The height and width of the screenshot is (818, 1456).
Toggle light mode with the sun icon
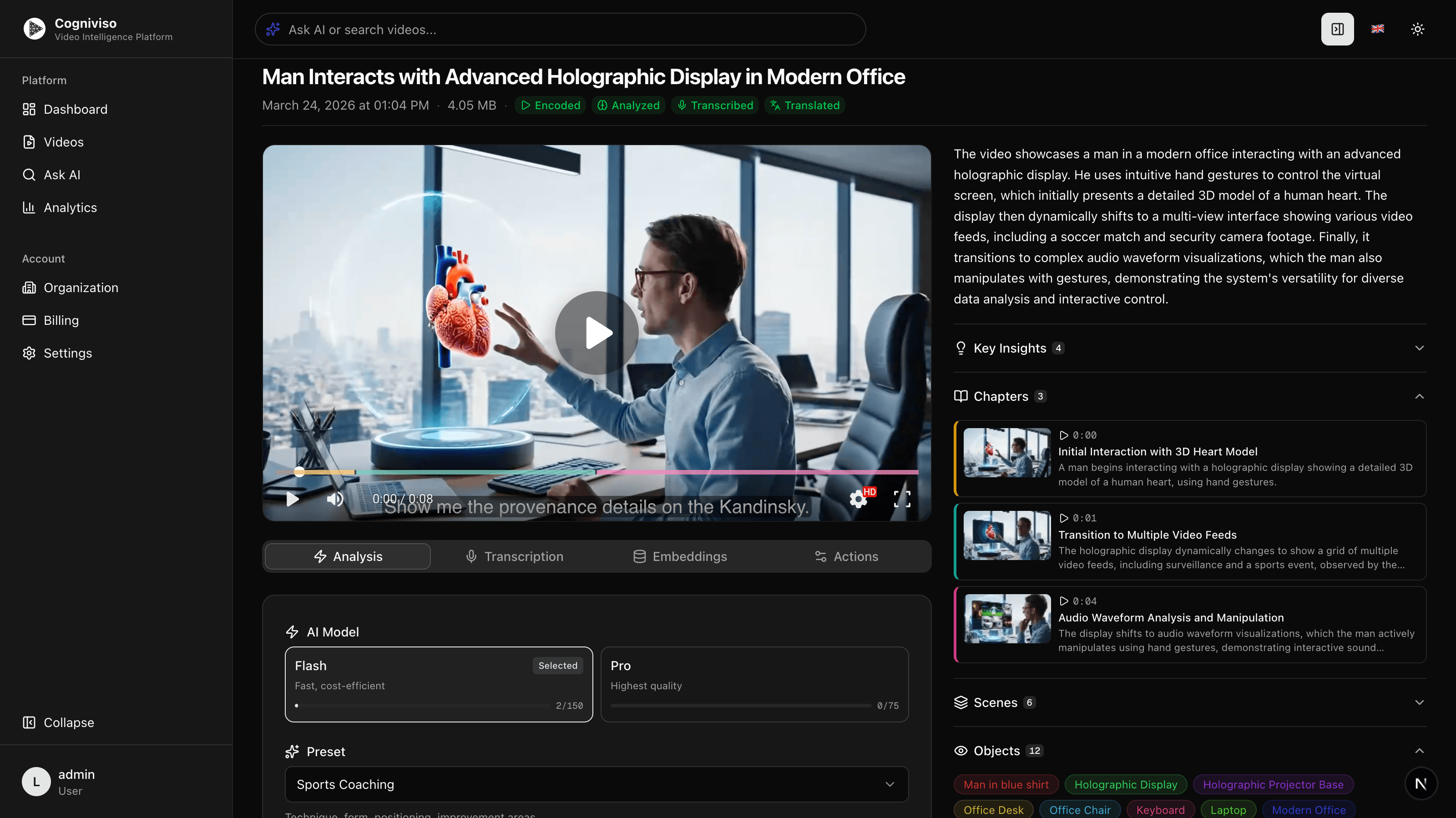point(1417,29)
